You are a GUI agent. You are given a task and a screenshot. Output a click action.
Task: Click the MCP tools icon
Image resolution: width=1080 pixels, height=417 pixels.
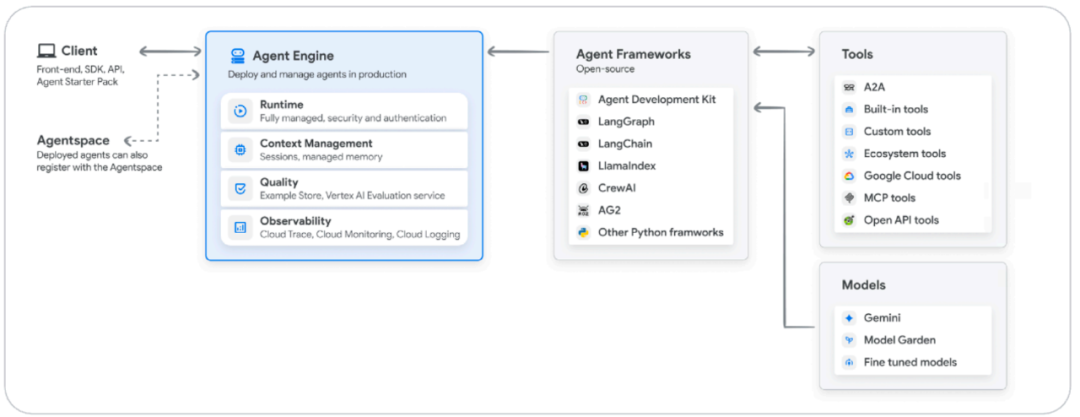849,198
